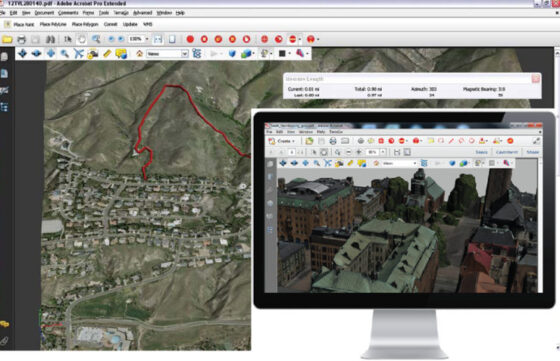560x361 pixels.
Task: Toggle Model Tree in main 3D toolbar
Action: [x=196, y=54]
